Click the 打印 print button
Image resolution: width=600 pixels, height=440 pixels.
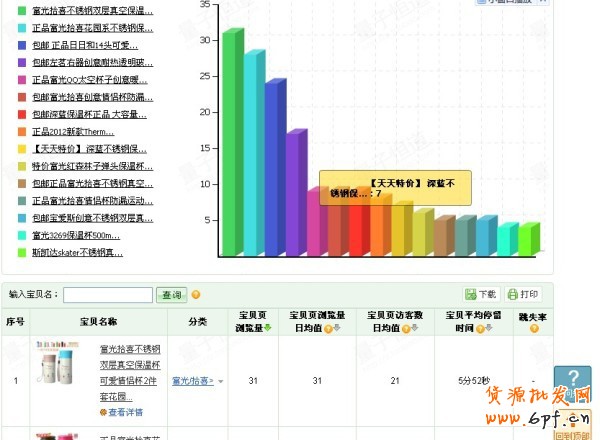click(x=523, y=294)
